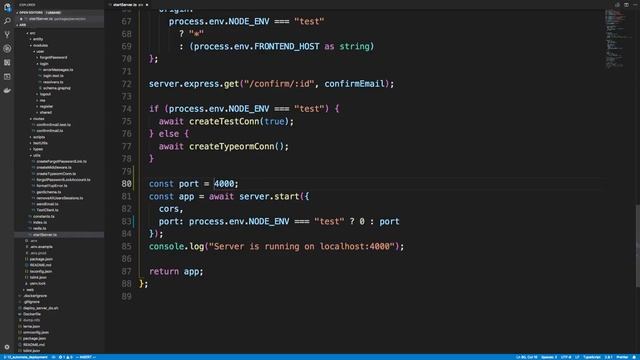Open the Debug view in activity bar
The image size is (640, 360).
[x=7, y=49]
